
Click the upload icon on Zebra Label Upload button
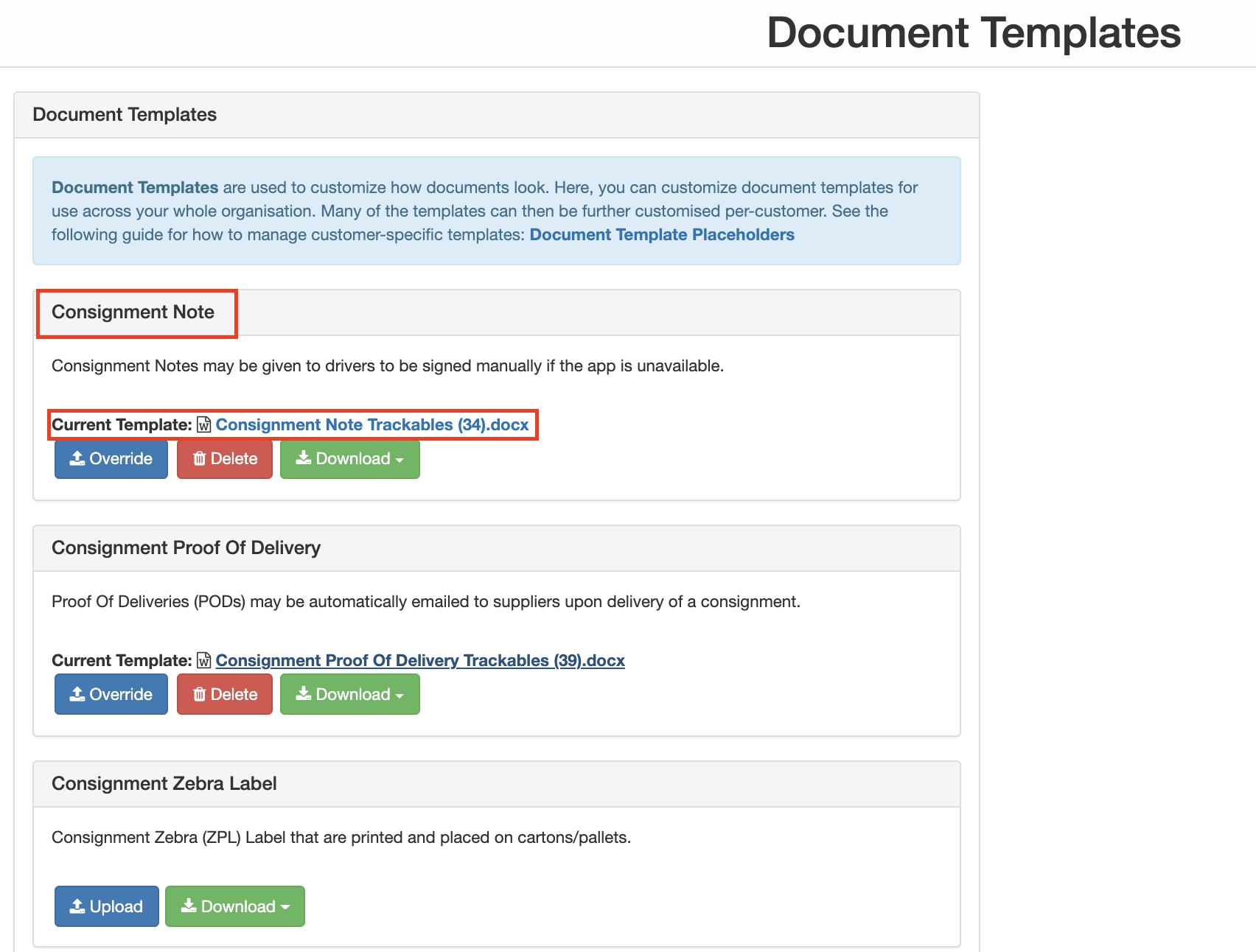[77, 906]
